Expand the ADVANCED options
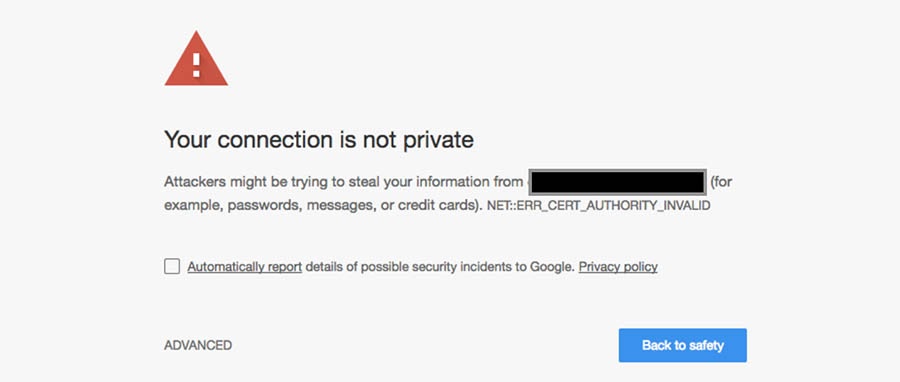Screen dimensions: 900x382 point(198,345)
